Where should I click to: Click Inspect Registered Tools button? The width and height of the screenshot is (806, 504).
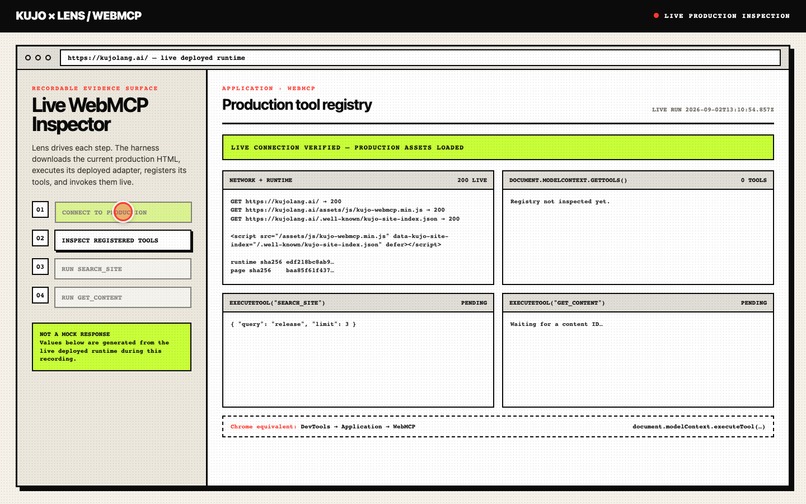pyautogui.click(x=123, y=240)
